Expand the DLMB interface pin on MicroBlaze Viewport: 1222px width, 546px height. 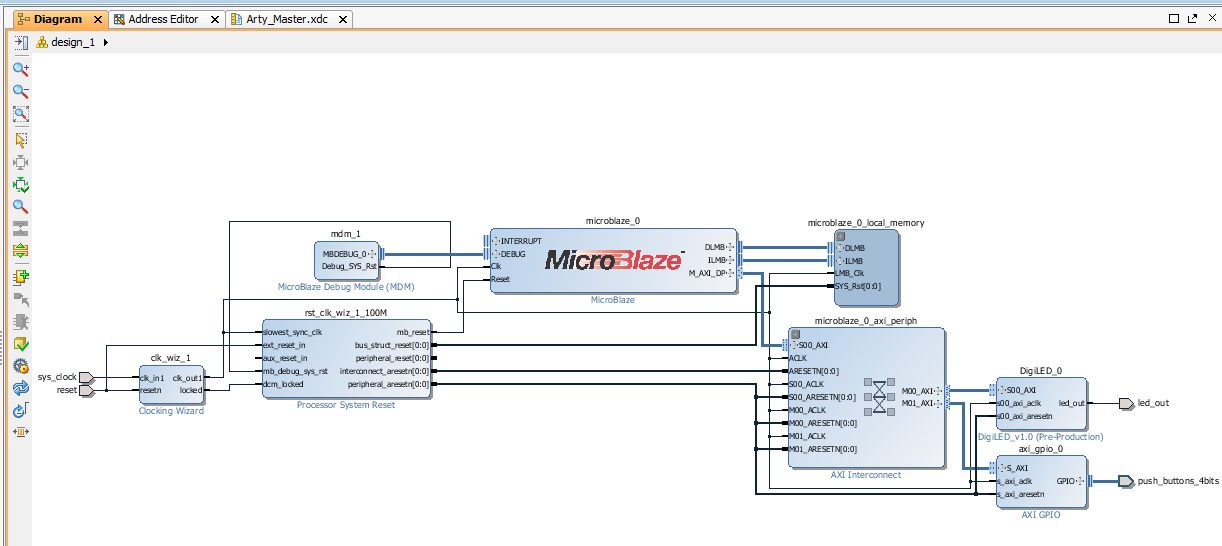[731, 247]
